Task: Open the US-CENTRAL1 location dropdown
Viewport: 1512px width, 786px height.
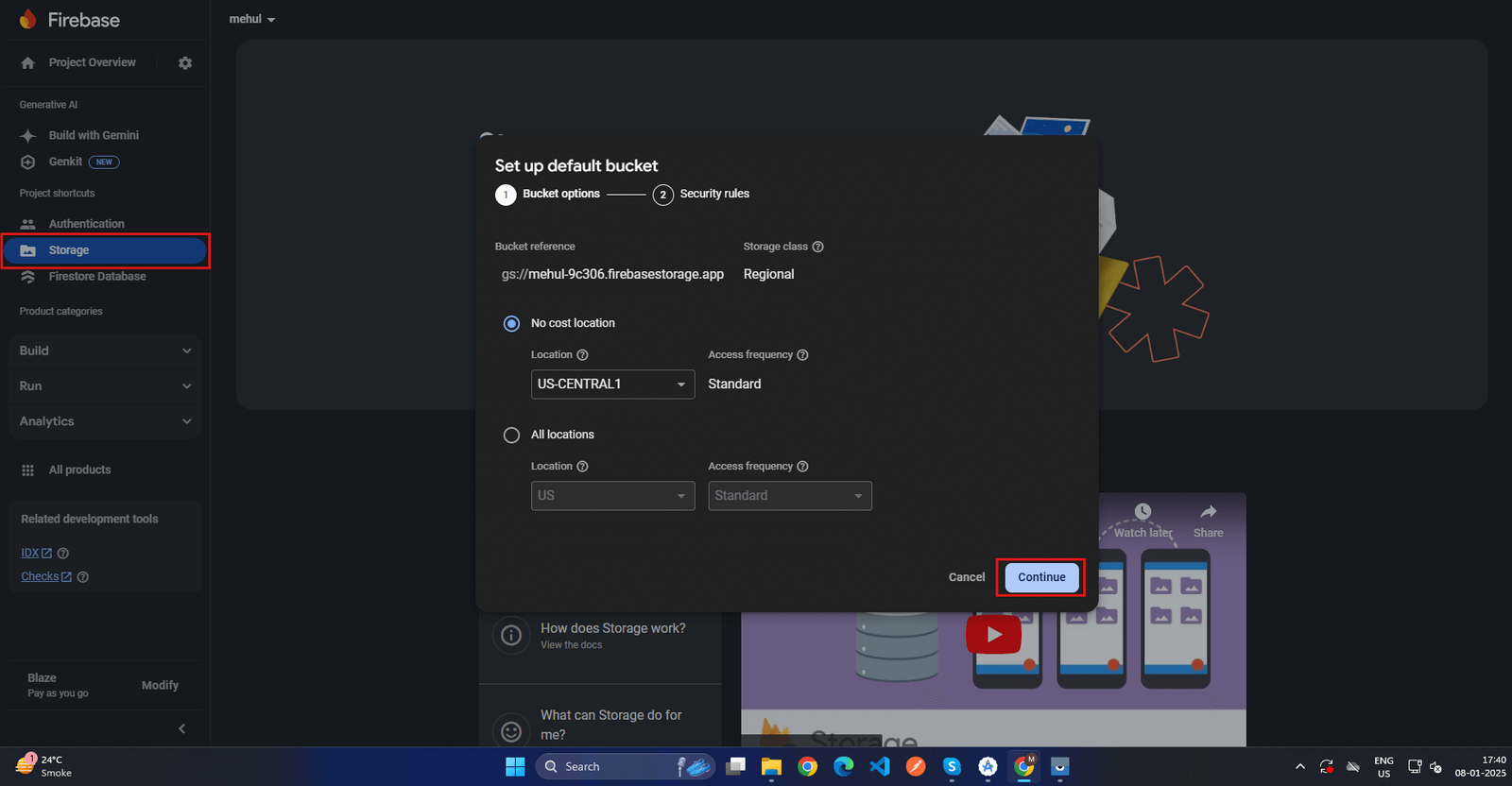Action: (612, 384)
